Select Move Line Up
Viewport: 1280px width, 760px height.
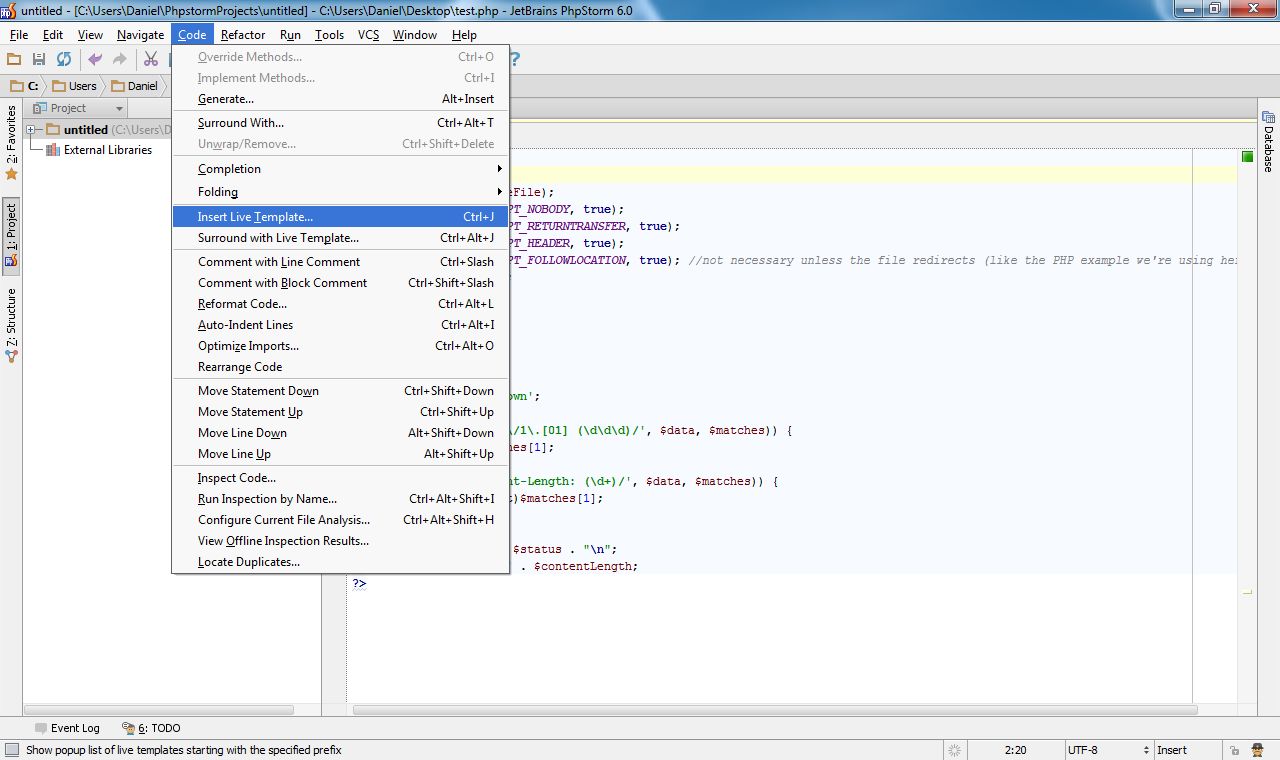pyautogui.click(x=340, y=454)
